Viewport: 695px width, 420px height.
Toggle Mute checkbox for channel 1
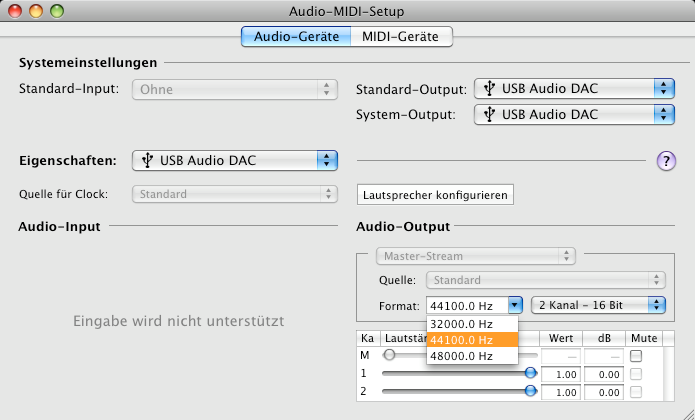[636, 374]
